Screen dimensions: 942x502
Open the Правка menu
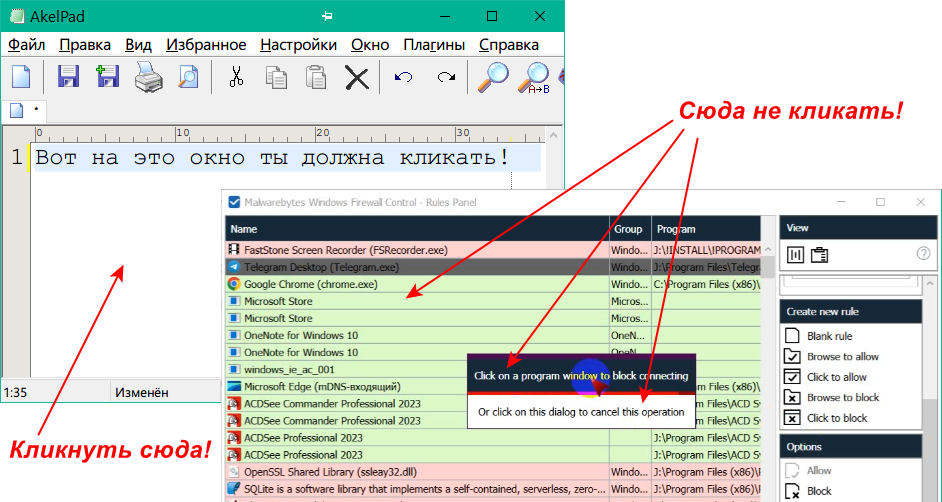pos(85,45)
